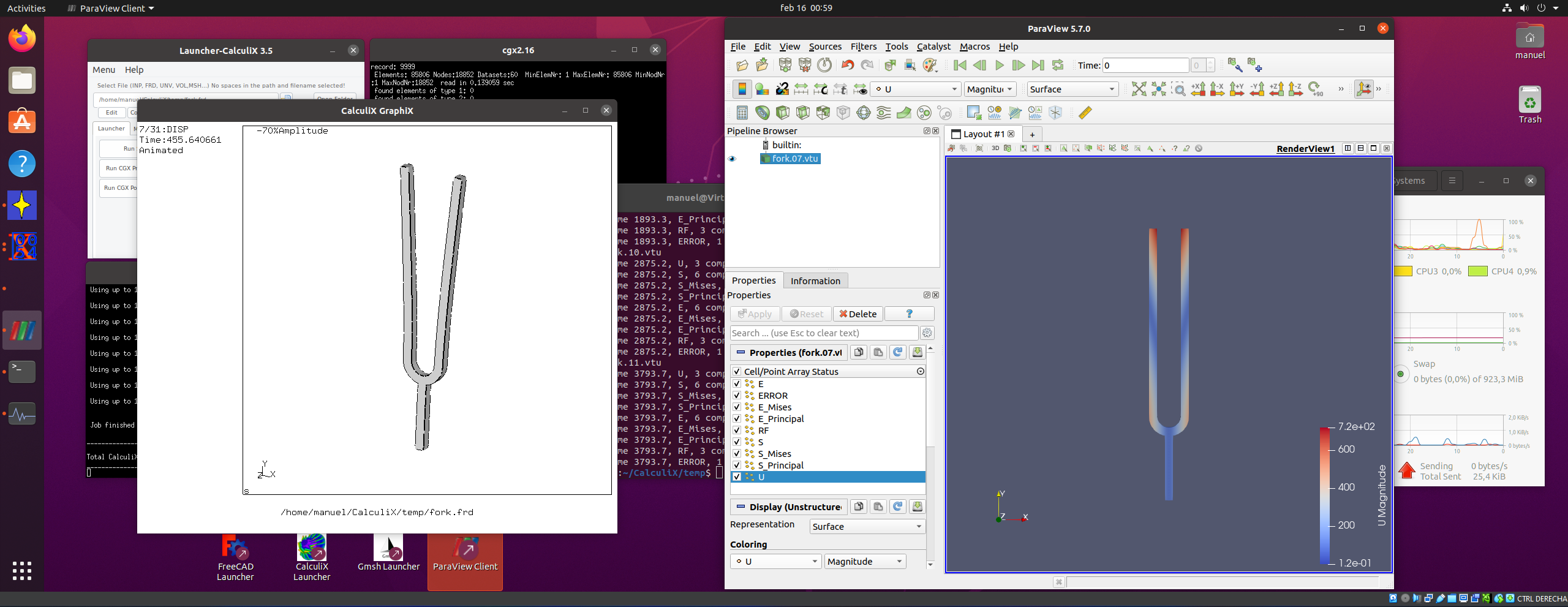Toggle the animation Loop button
This screenshot has width=1568, height=607.
point(1058,65)
